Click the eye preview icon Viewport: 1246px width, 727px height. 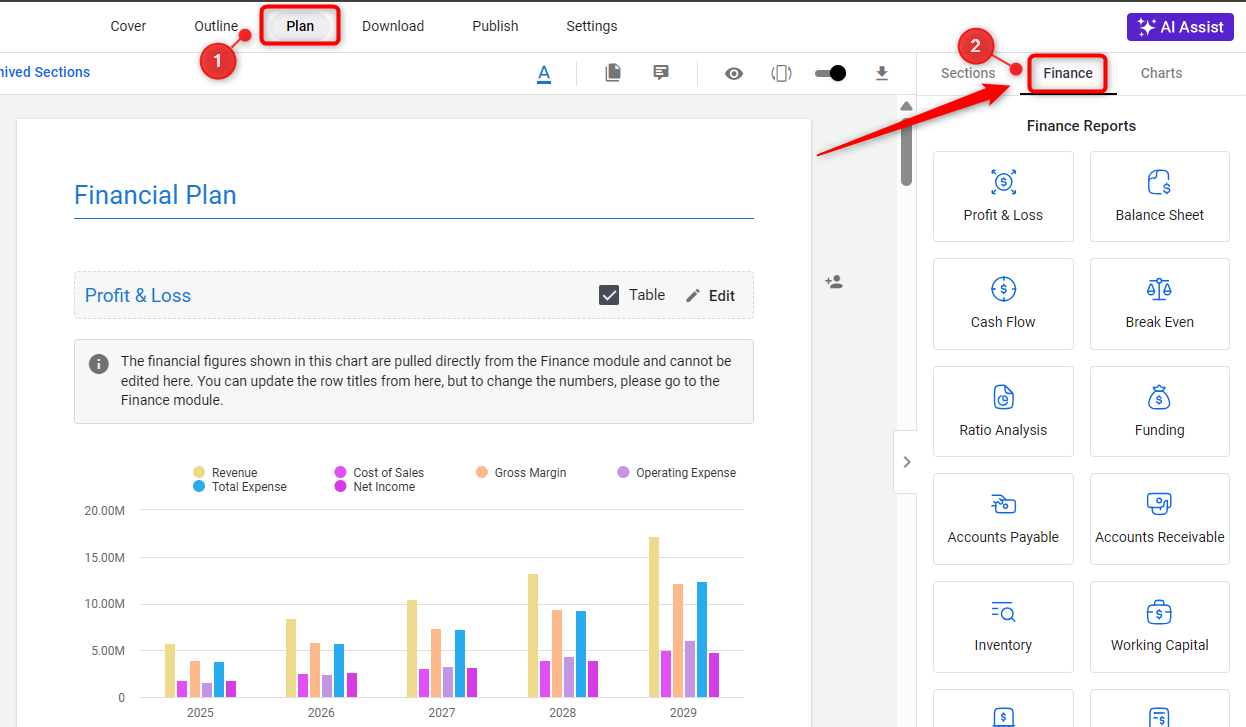[734, 73]
